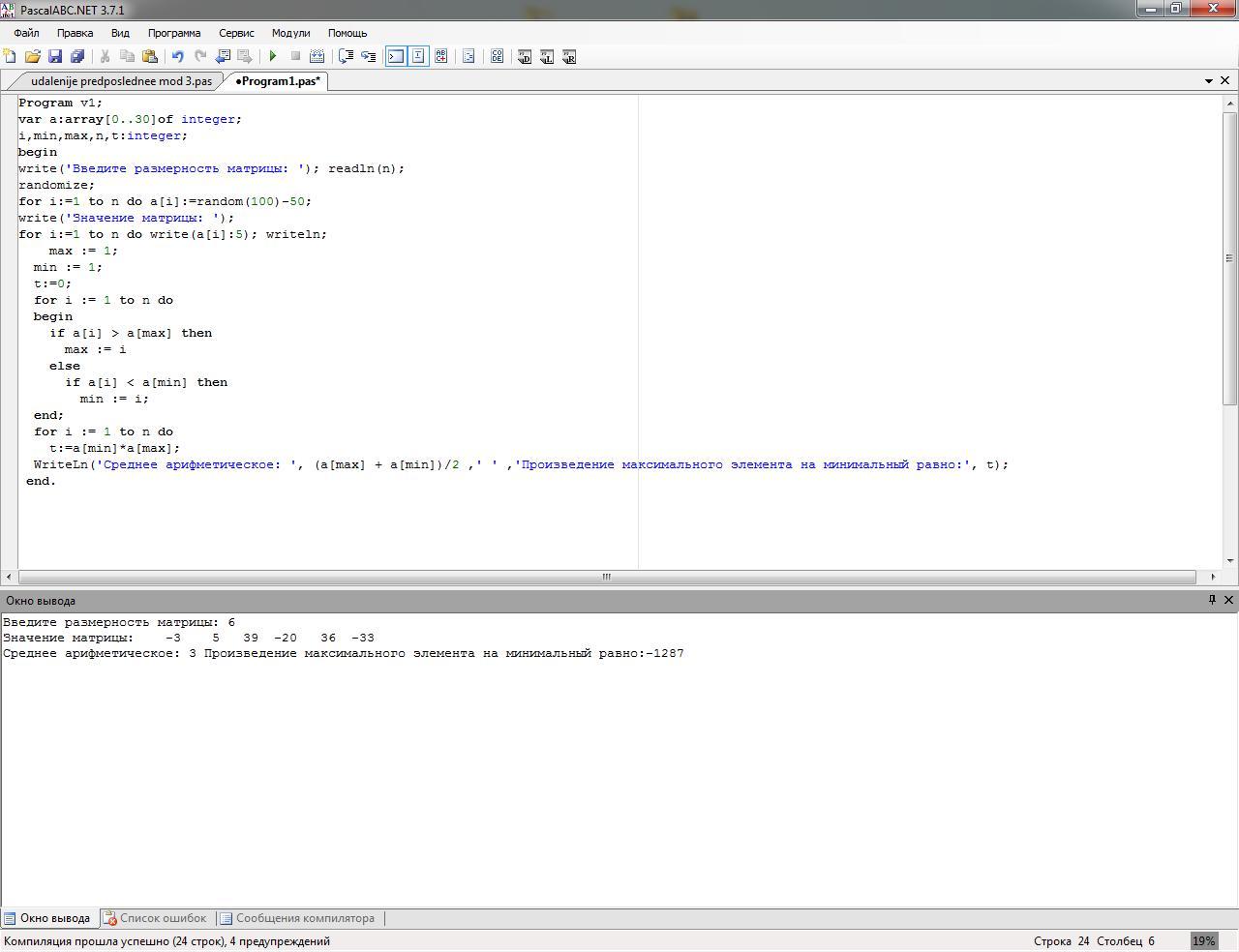Viewport: 1239px width, 952px height.
Task: Pin the output window panel
Action: (x=1211, y=600)
